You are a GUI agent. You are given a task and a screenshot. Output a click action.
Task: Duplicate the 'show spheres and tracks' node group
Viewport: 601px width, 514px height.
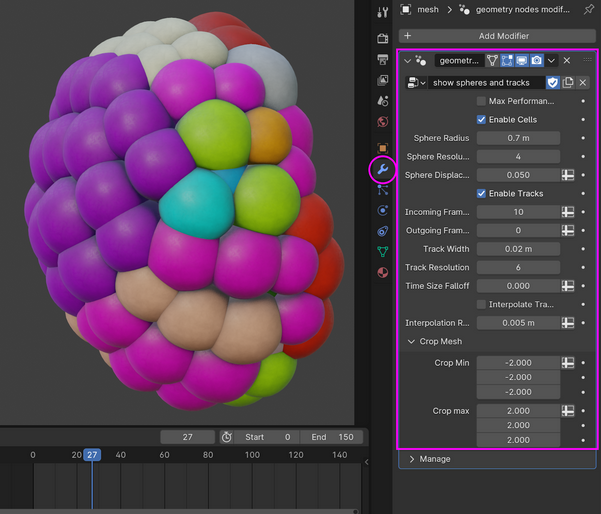[568, 82]
